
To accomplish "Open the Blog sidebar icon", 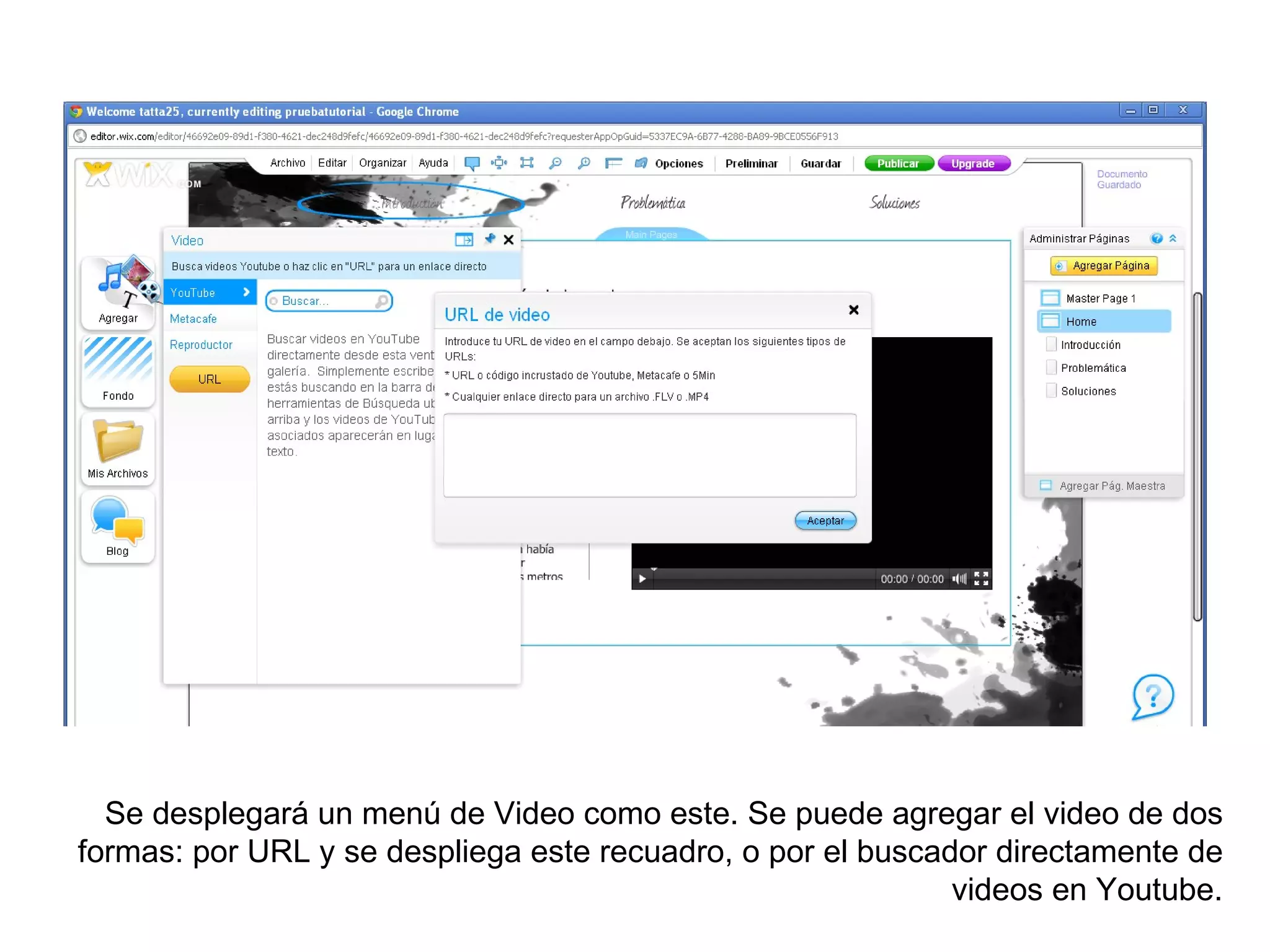I will pos(118,527).
